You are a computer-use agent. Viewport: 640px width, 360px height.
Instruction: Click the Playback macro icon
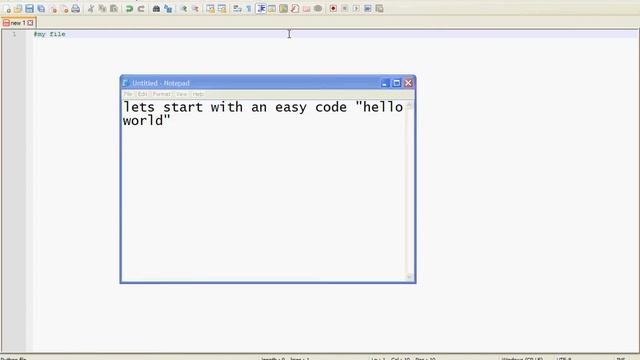pyautogui.click(x=356, y=9)
